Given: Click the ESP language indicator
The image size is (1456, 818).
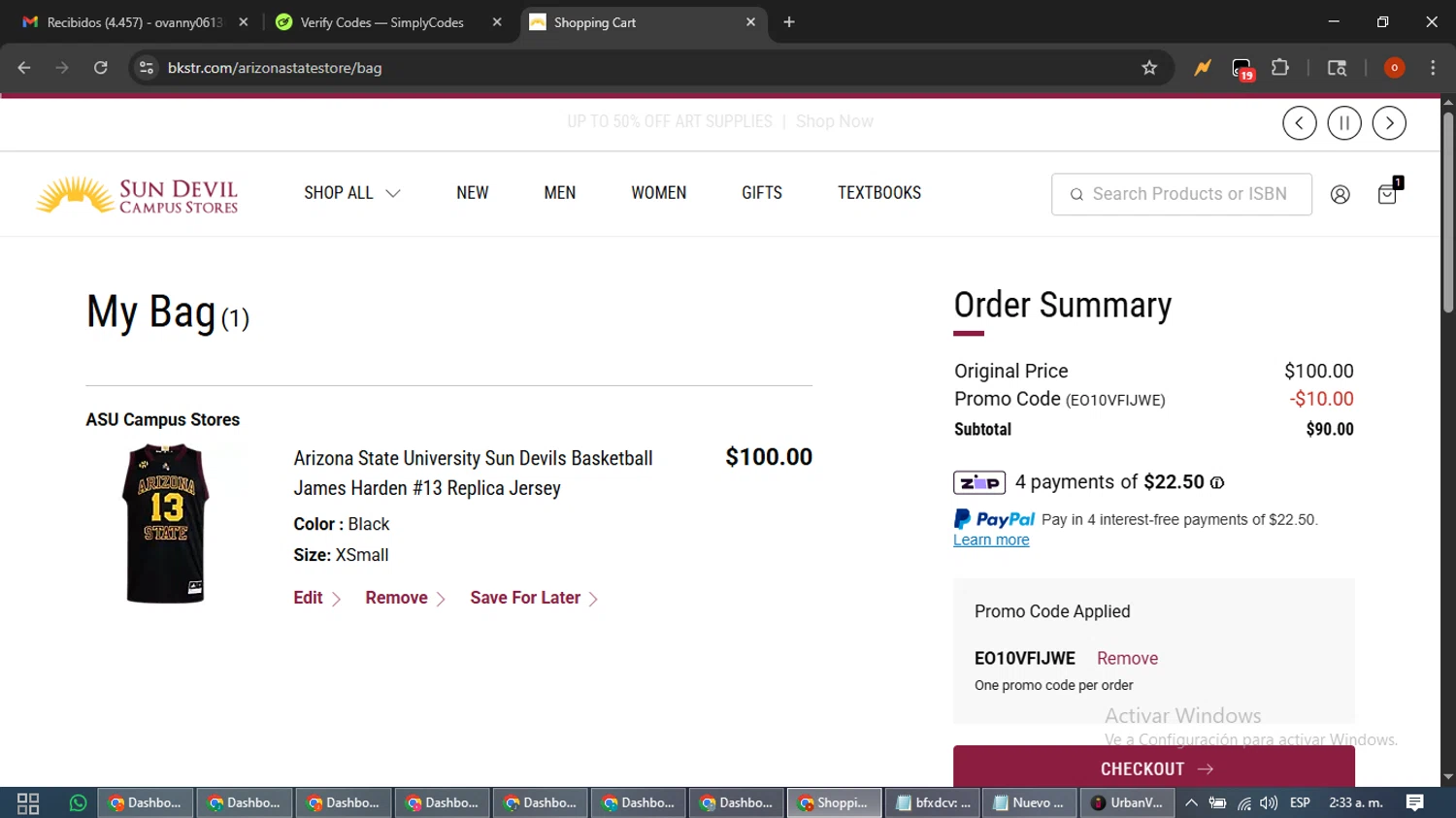Looking at the screenshot, I should 1300,803.
